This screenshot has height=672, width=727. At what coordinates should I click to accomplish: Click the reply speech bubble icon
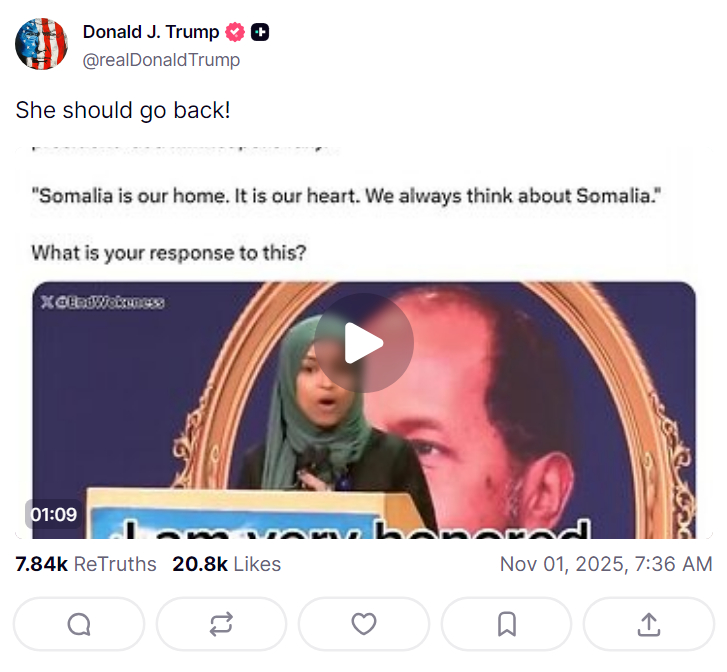79,624
